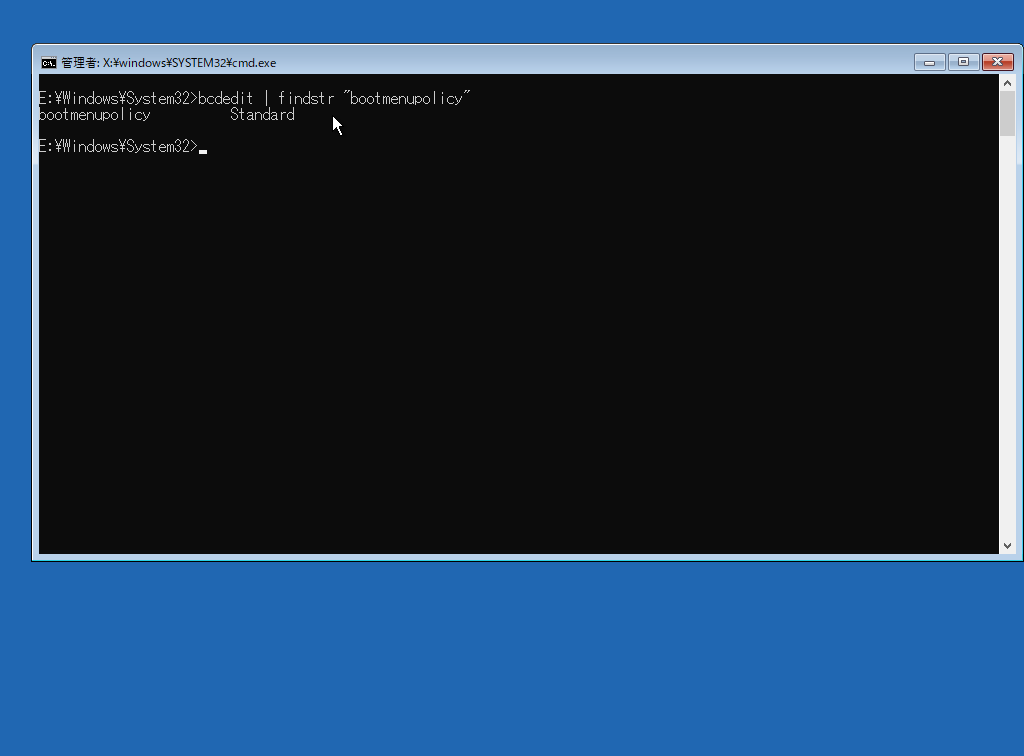Screen dimensions: 1024x756
Task: Minimize the cmd.exe window
Action: click(x=929, y=62)
